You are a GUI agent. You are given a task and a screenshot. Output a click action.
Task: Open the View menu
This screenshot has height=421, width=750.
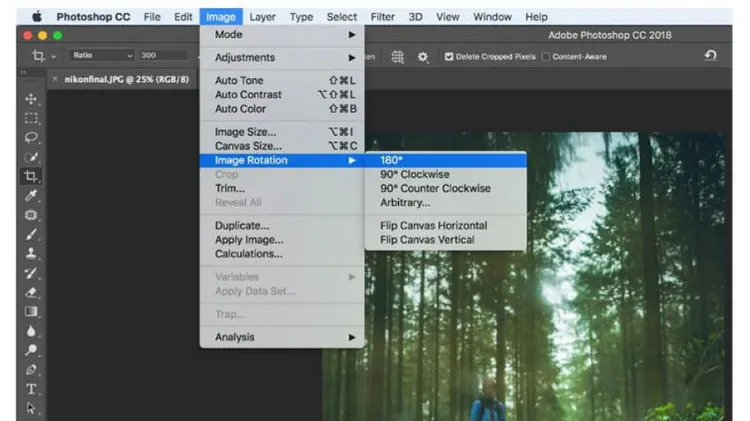coord(448,17)
